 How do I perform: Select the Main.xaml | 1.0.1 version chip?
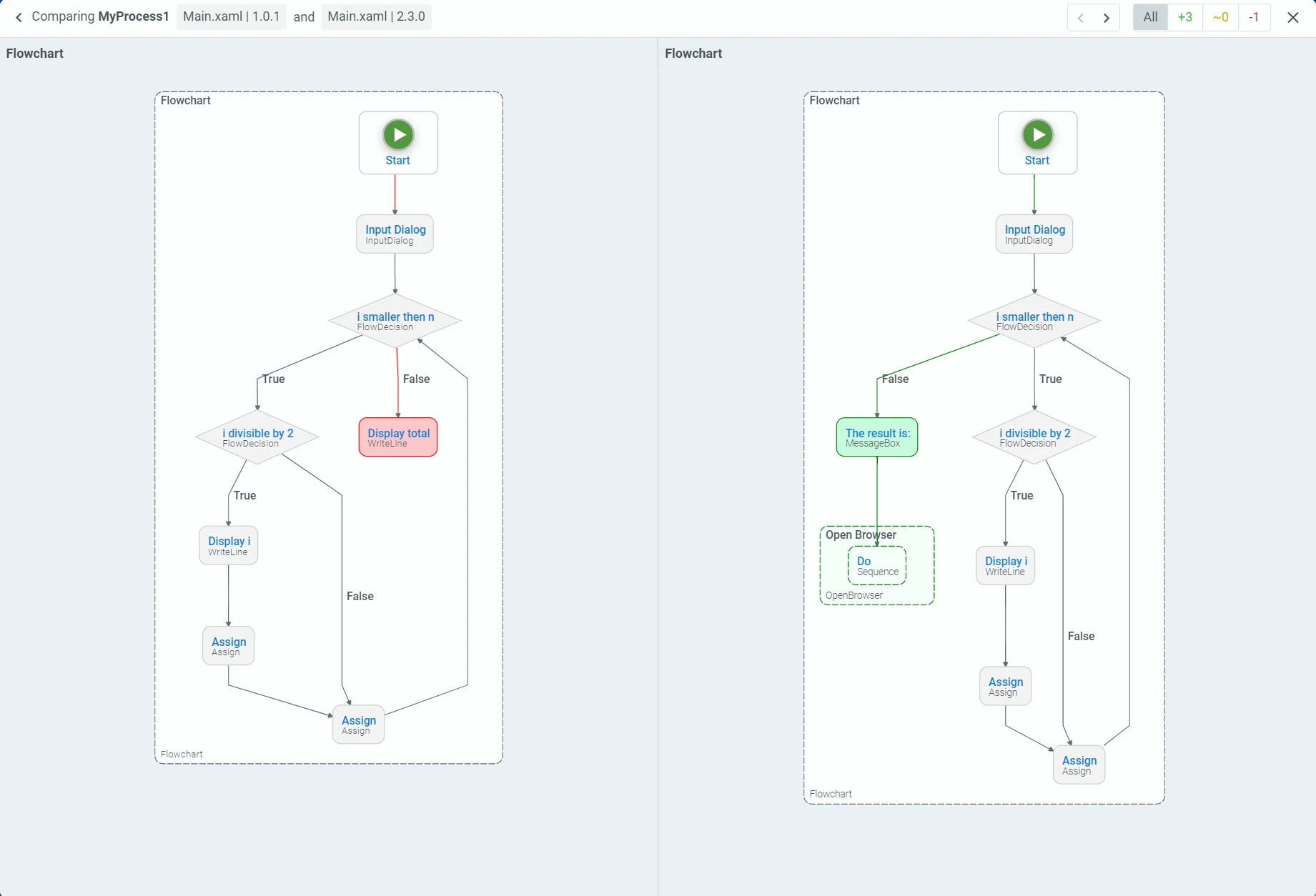pos(232,16)
